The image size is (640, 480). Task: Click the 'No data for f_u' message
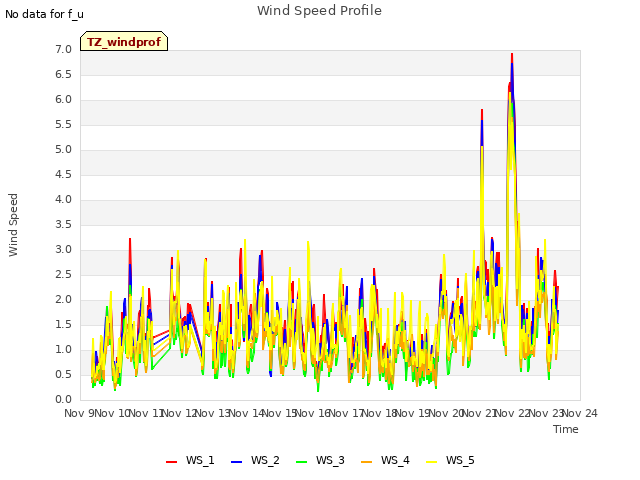44,14
